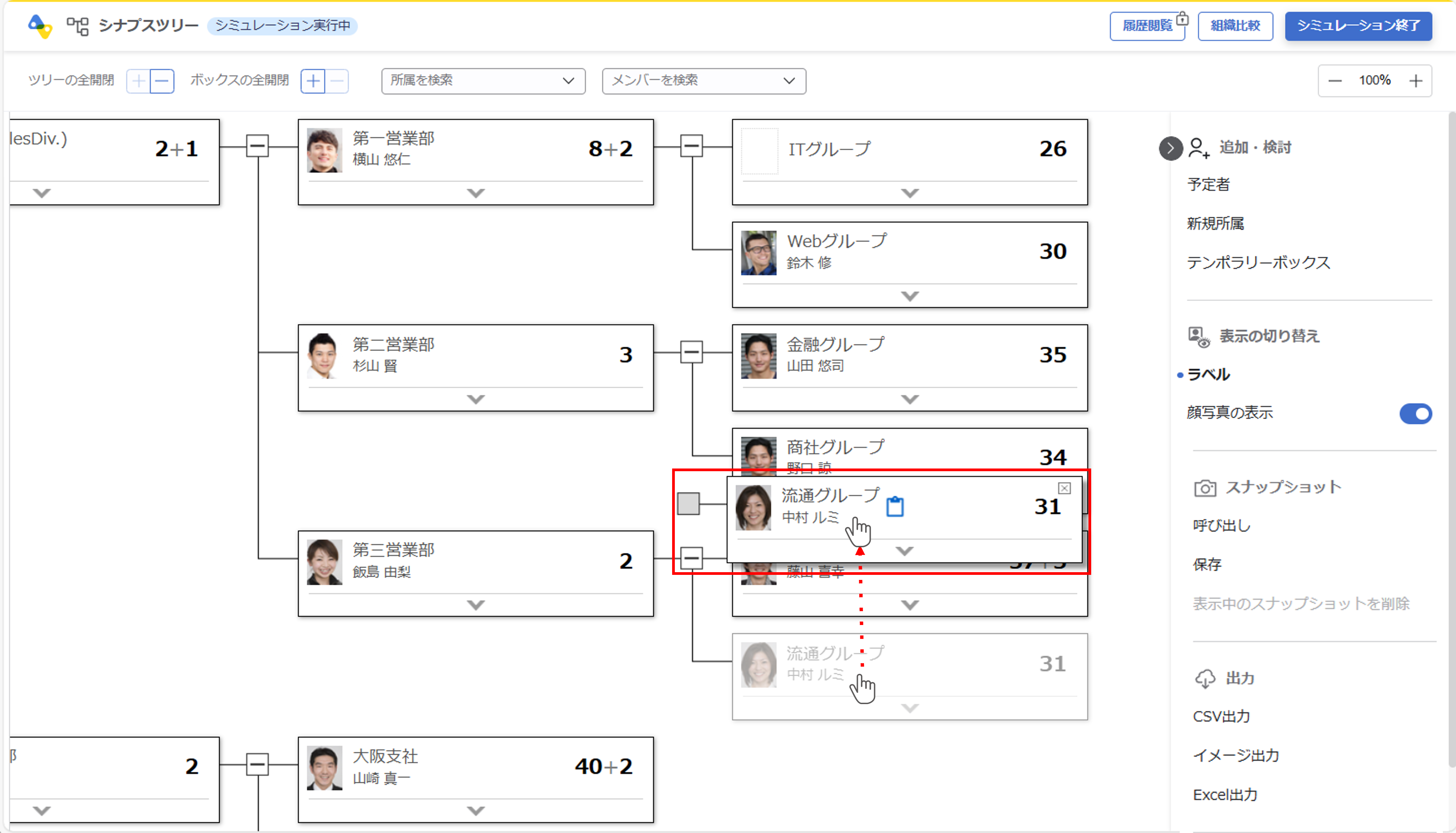Collapse the side panel with arrow icon
Image resolution: width=1456 pixels, height=833 pixels.
point(1171,149)
